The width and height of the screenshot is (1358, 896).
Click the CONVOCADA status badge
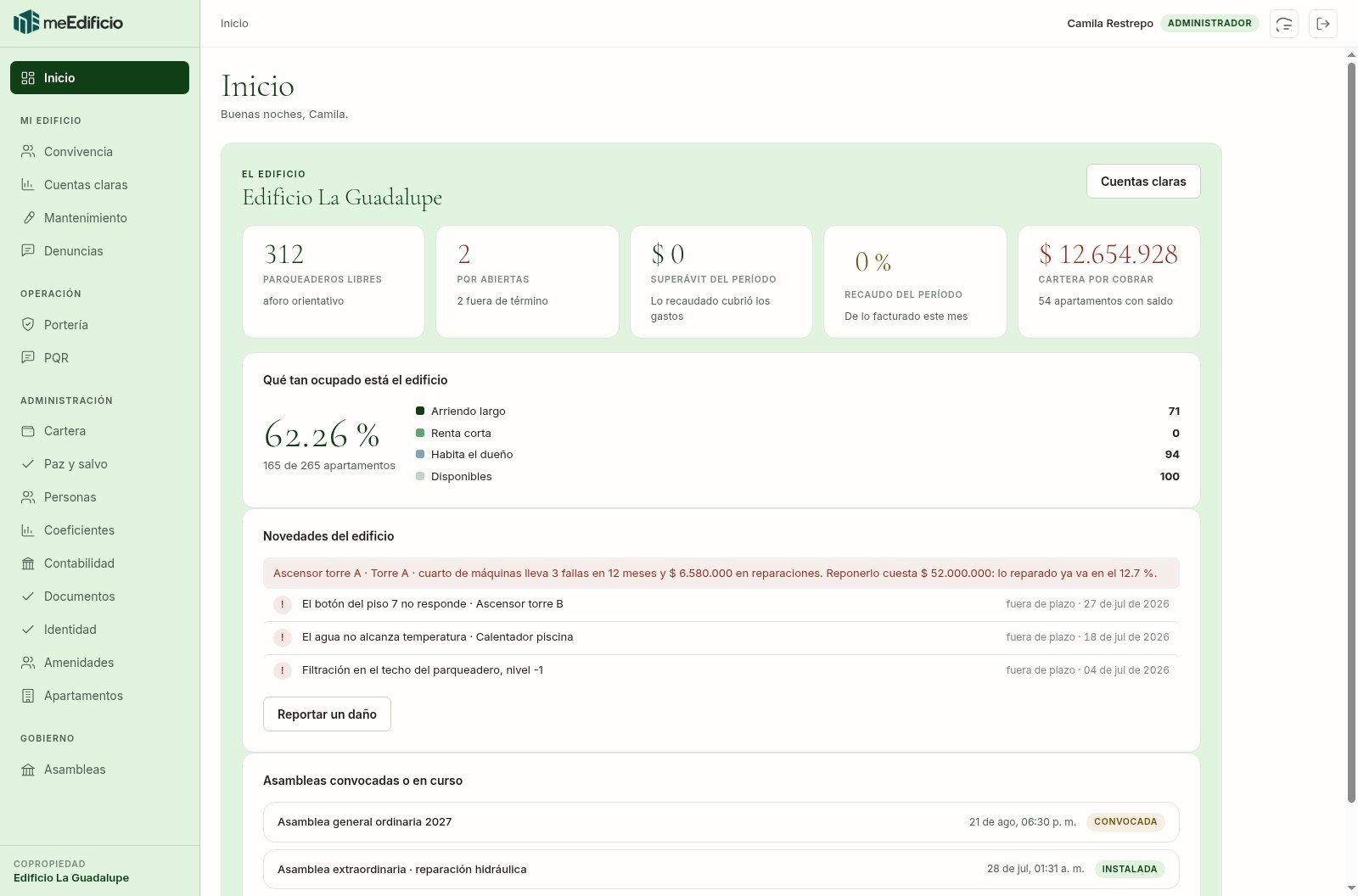tap(1125, 822)
